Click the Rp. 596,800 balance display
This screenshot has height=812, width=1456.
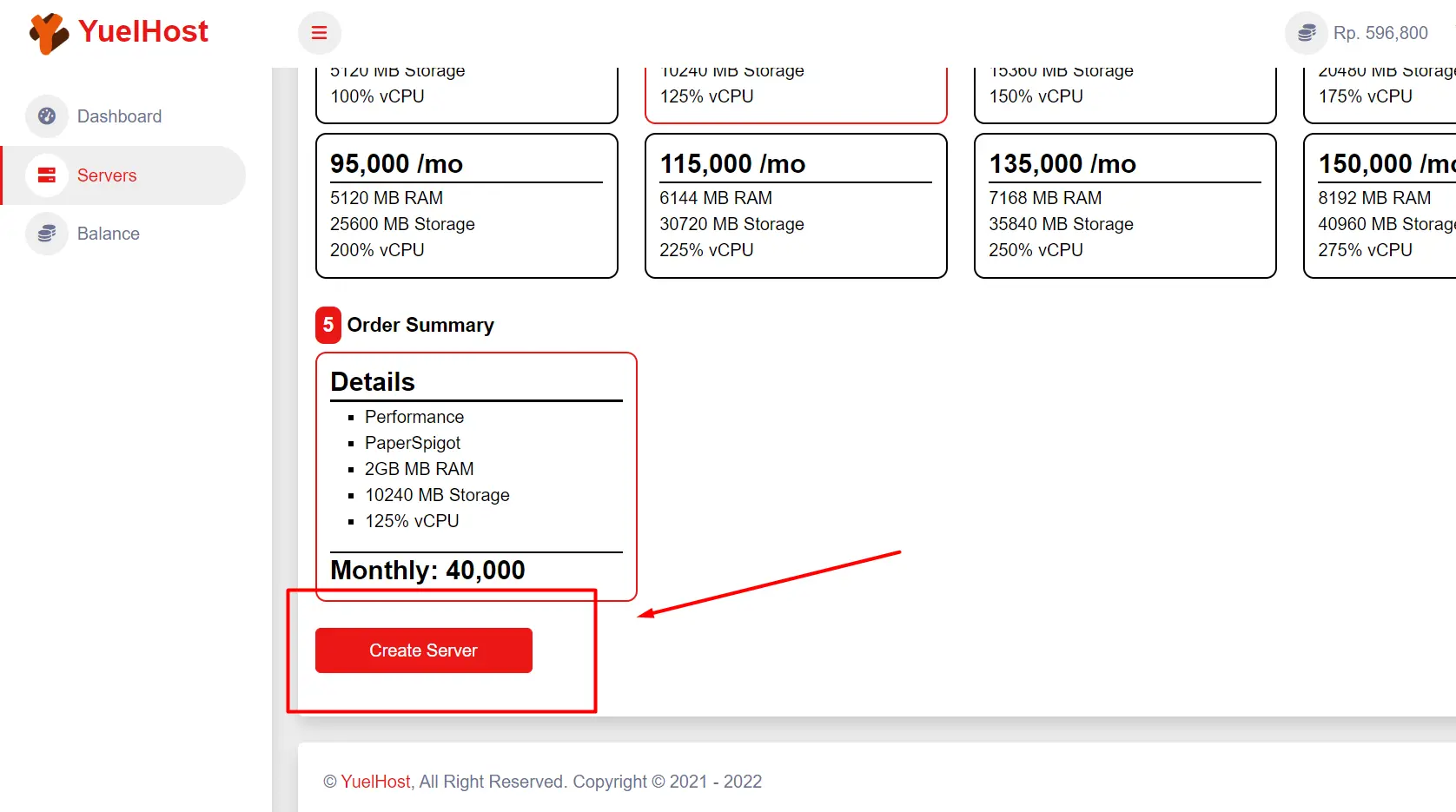point(1380,33)
